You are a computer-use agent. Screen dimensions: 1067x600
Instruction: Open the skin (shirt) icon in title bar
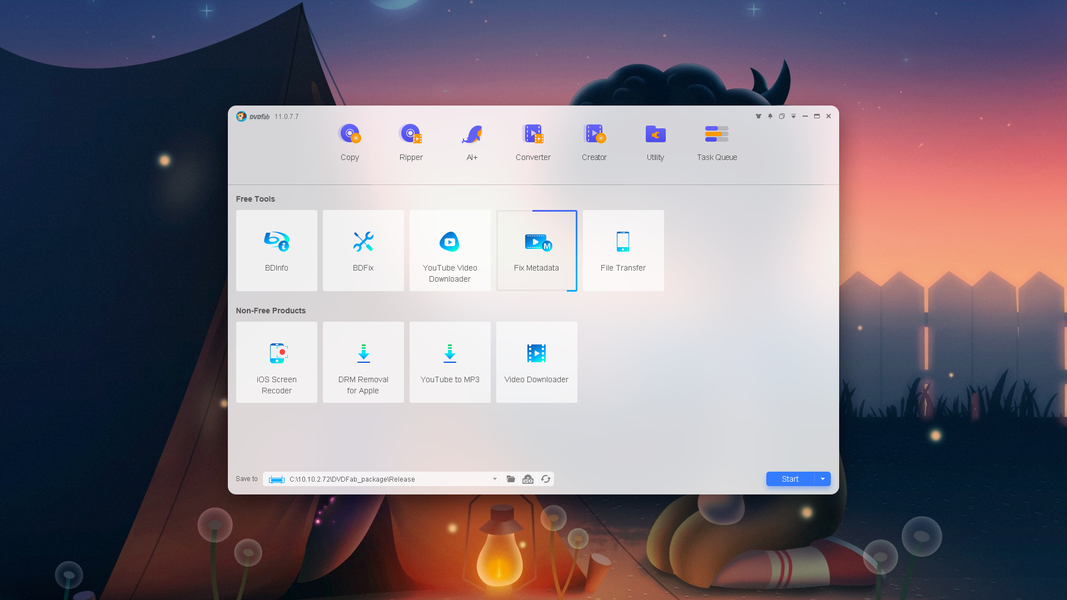click(x=758, y=116)
